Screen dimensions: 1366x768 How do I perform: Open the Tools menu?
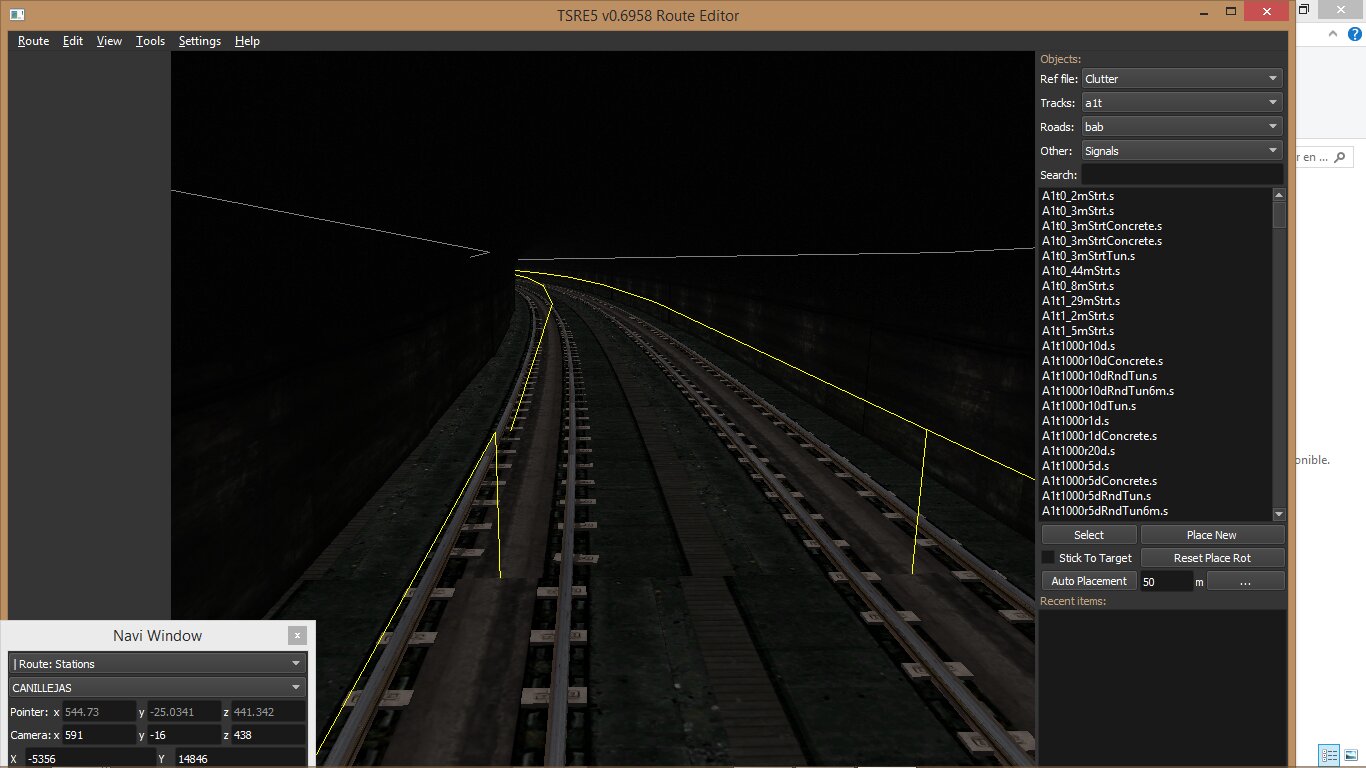tap(150, 41)
